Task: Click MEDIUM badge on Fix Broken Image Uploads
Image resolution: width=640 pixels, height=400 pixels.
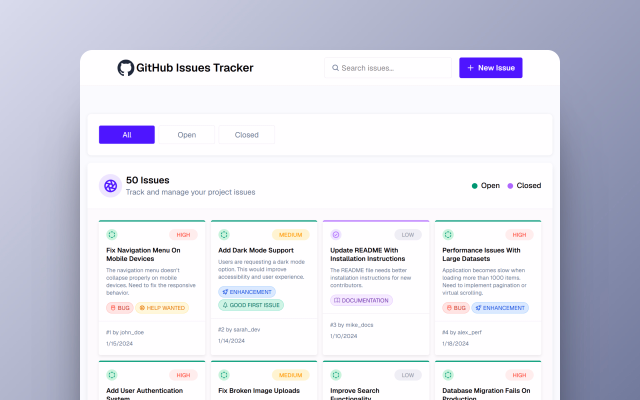Action: 291,375
